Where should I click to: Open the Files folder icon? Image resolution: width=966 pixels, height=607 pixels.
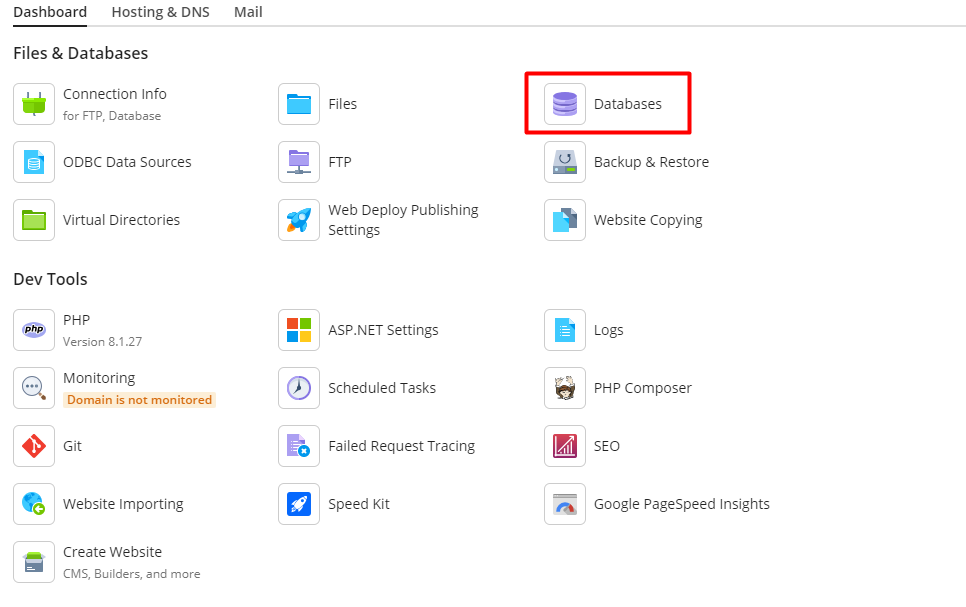click(299, 104)
